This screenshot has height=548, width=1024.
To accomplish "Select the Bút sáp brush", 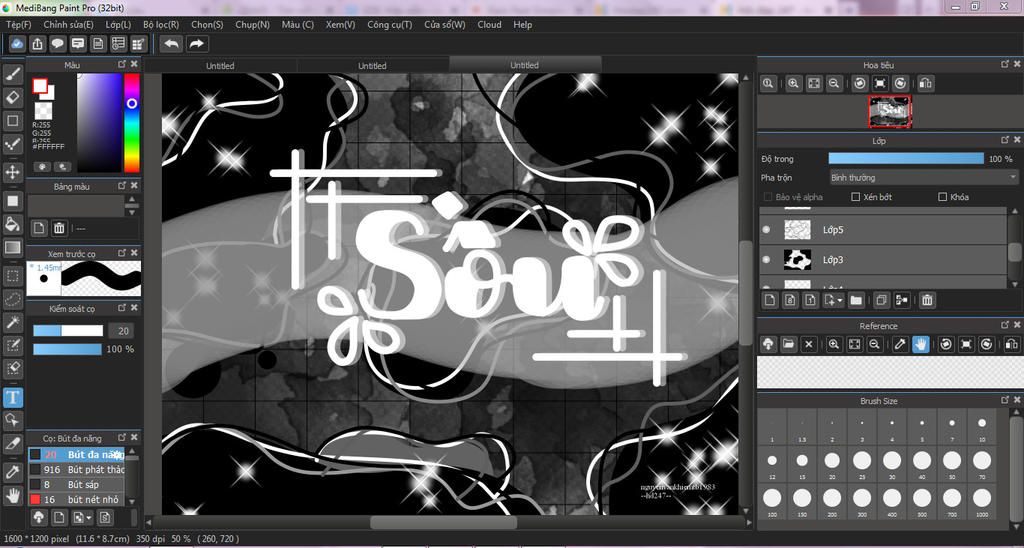I will pyautogui.click(x=76, y=484).
